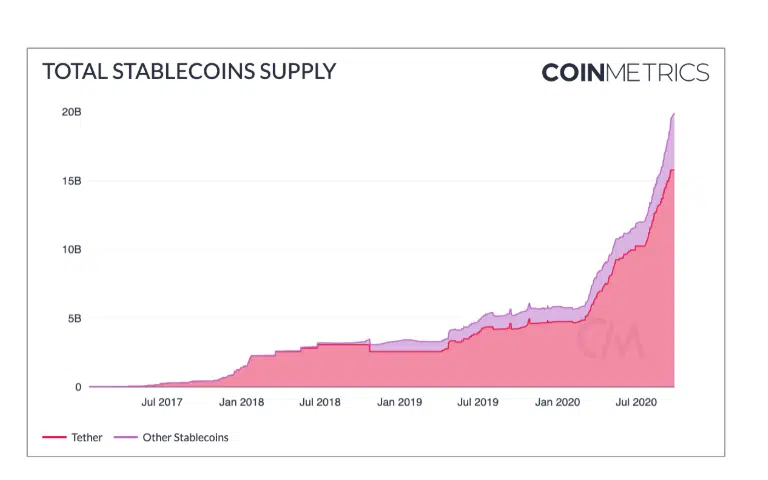Click the 10B y-axis label

pos(72,250)
